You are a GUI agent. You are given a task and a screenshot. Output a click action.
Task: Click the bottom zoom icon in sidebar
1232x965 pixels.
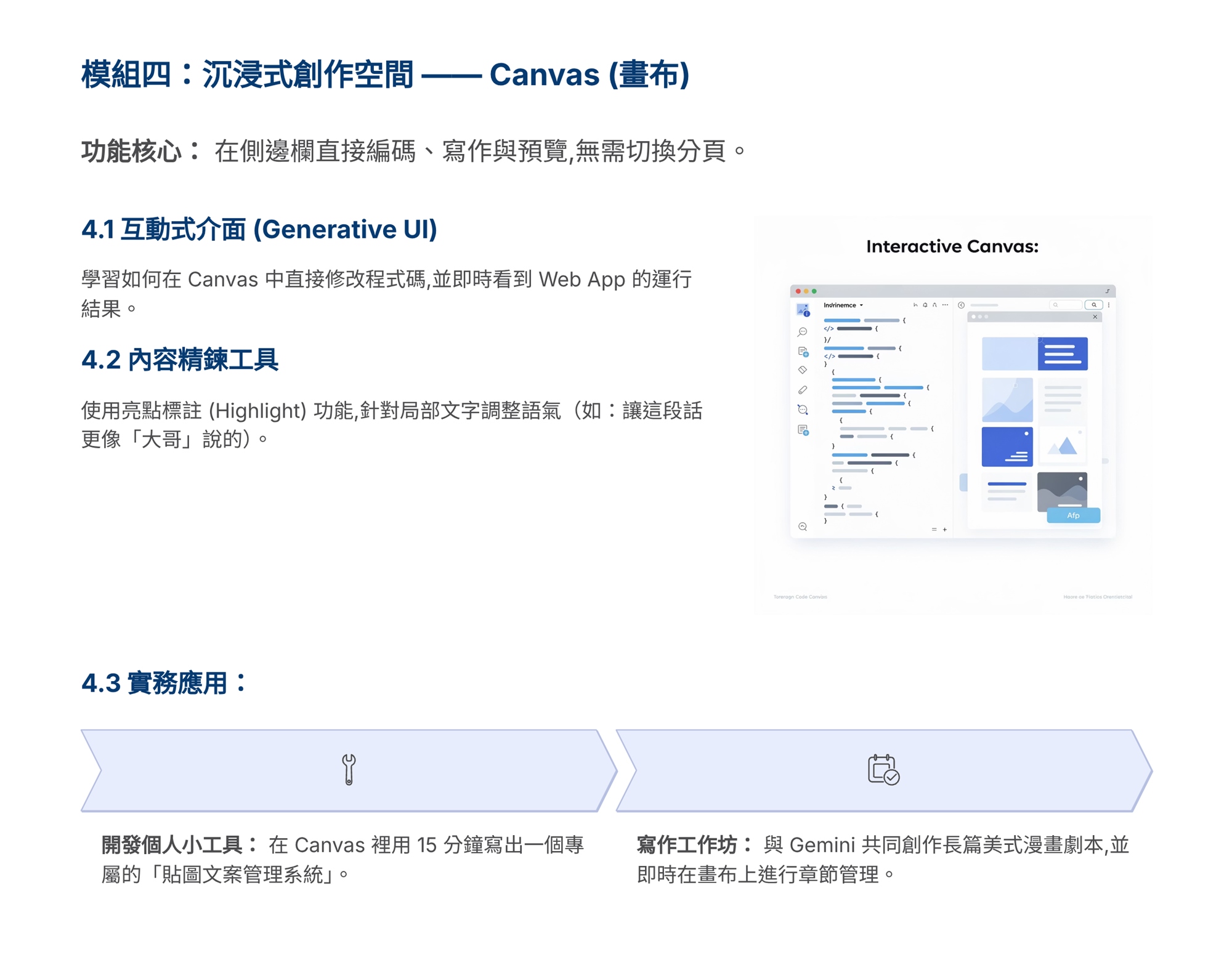click(x=802, y=527)
